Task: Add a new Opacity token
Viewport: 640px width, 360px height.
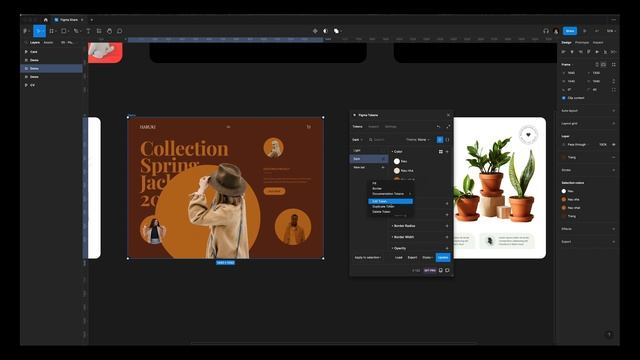Action: tap(447, 248)
